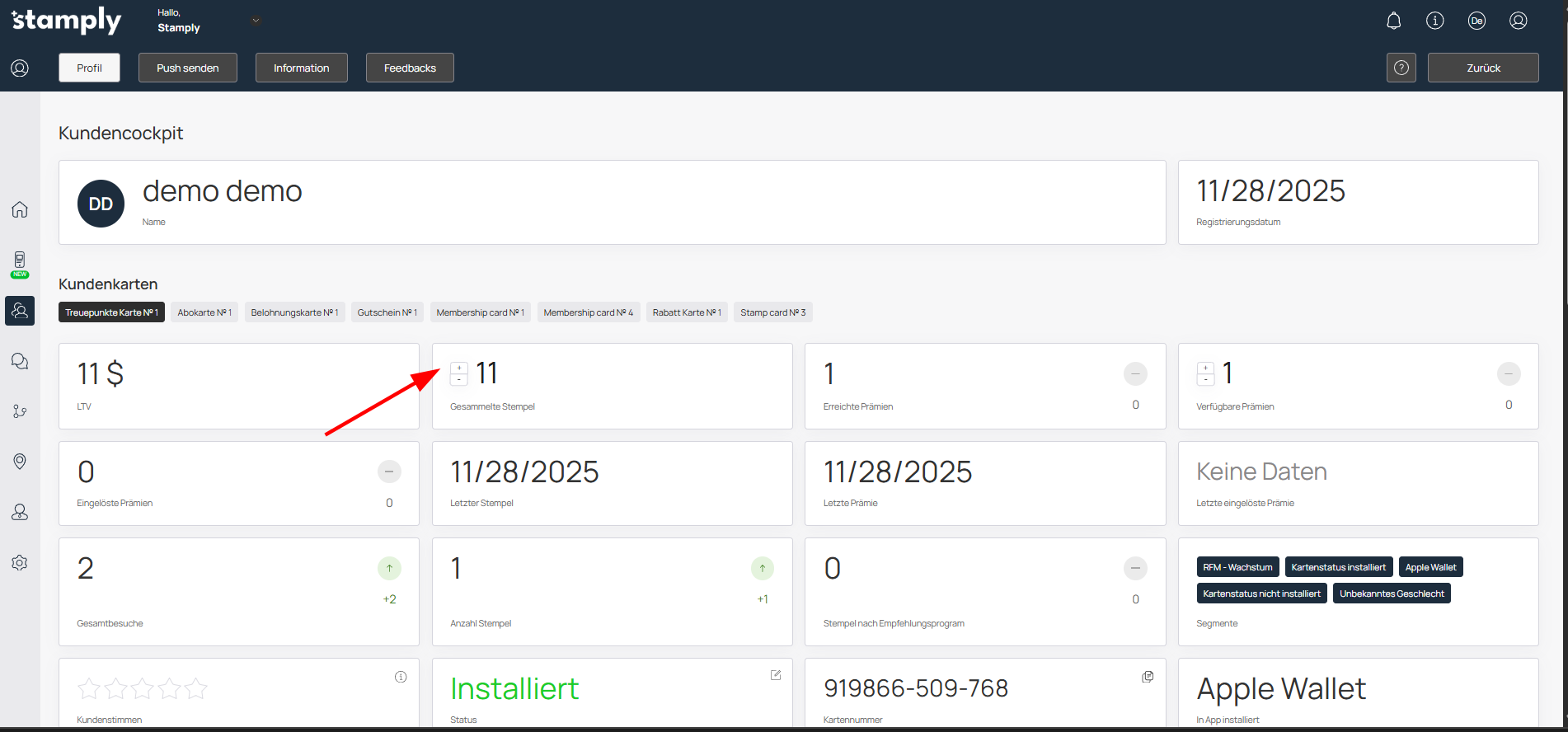Go back with the Zurück button
1568x732 pixels.
coord(1482,68)
